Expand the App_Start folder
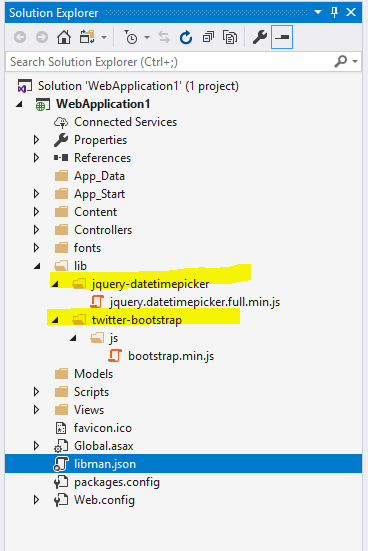This screenshot has width=368, height=551. [x=36, y=194]
